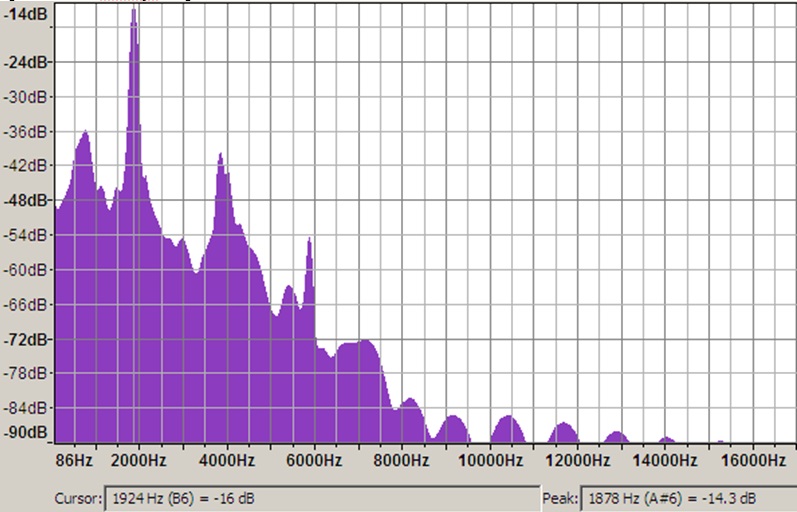Click the 86Hz horizontal axis label

[x=76, y=460]
